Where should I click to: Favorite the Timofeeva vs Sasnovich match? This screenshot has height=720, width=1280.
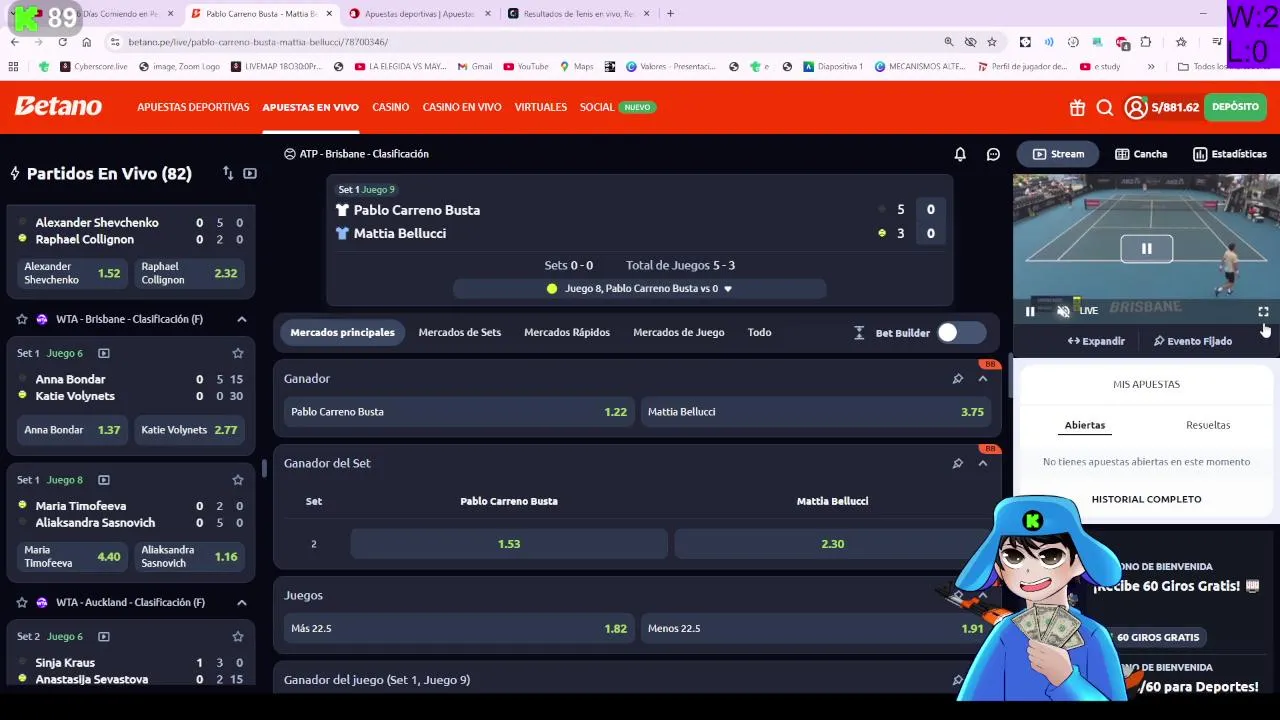(238, 480)
